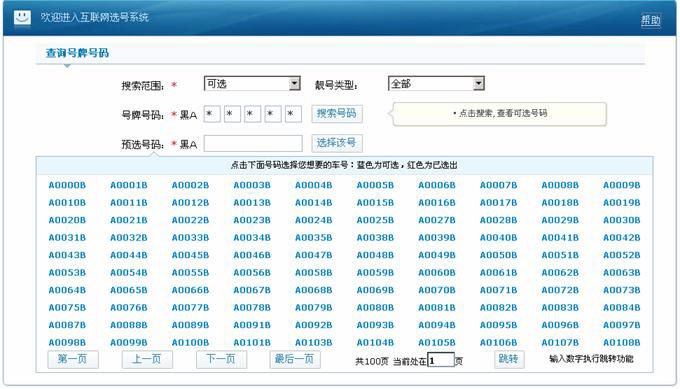Select plate number A0064B
Image resolution: width=680 pixels, height=389 pixels.
coord(67,290)
